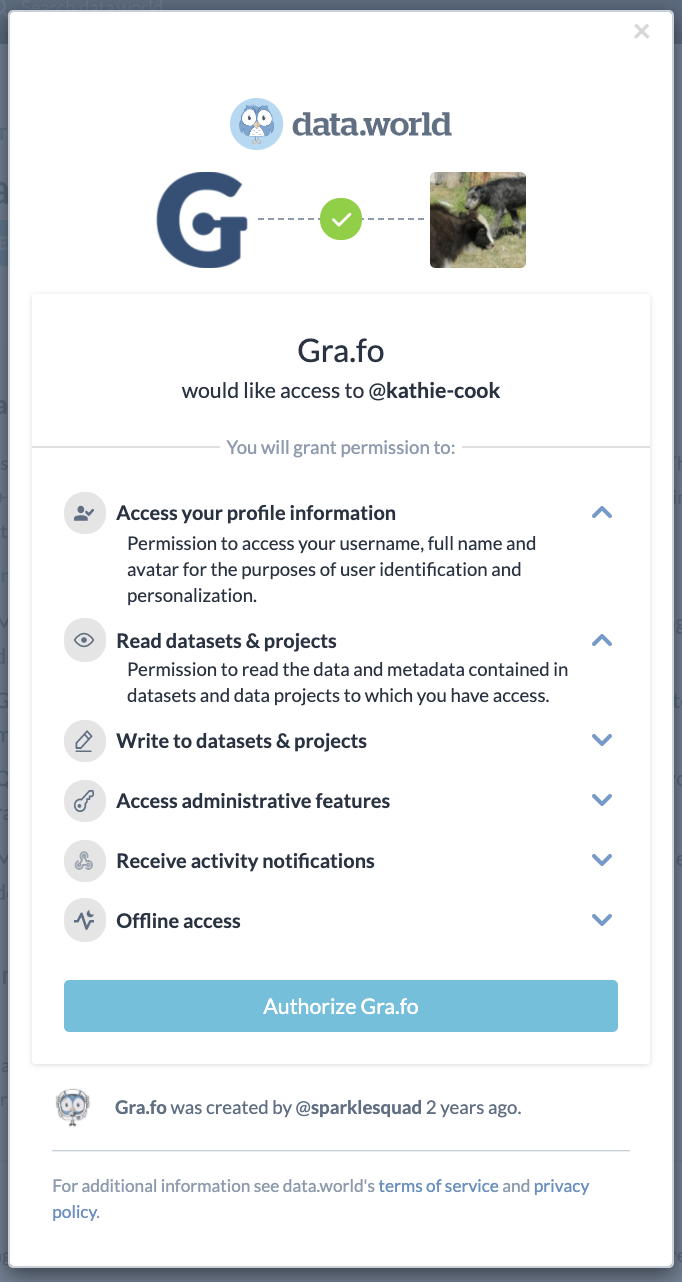Image resolution: width=682 pixels, height=1282 pixels.
Task: Click the pencil icon for Write datasets
Action: click(x=84, y=741)
